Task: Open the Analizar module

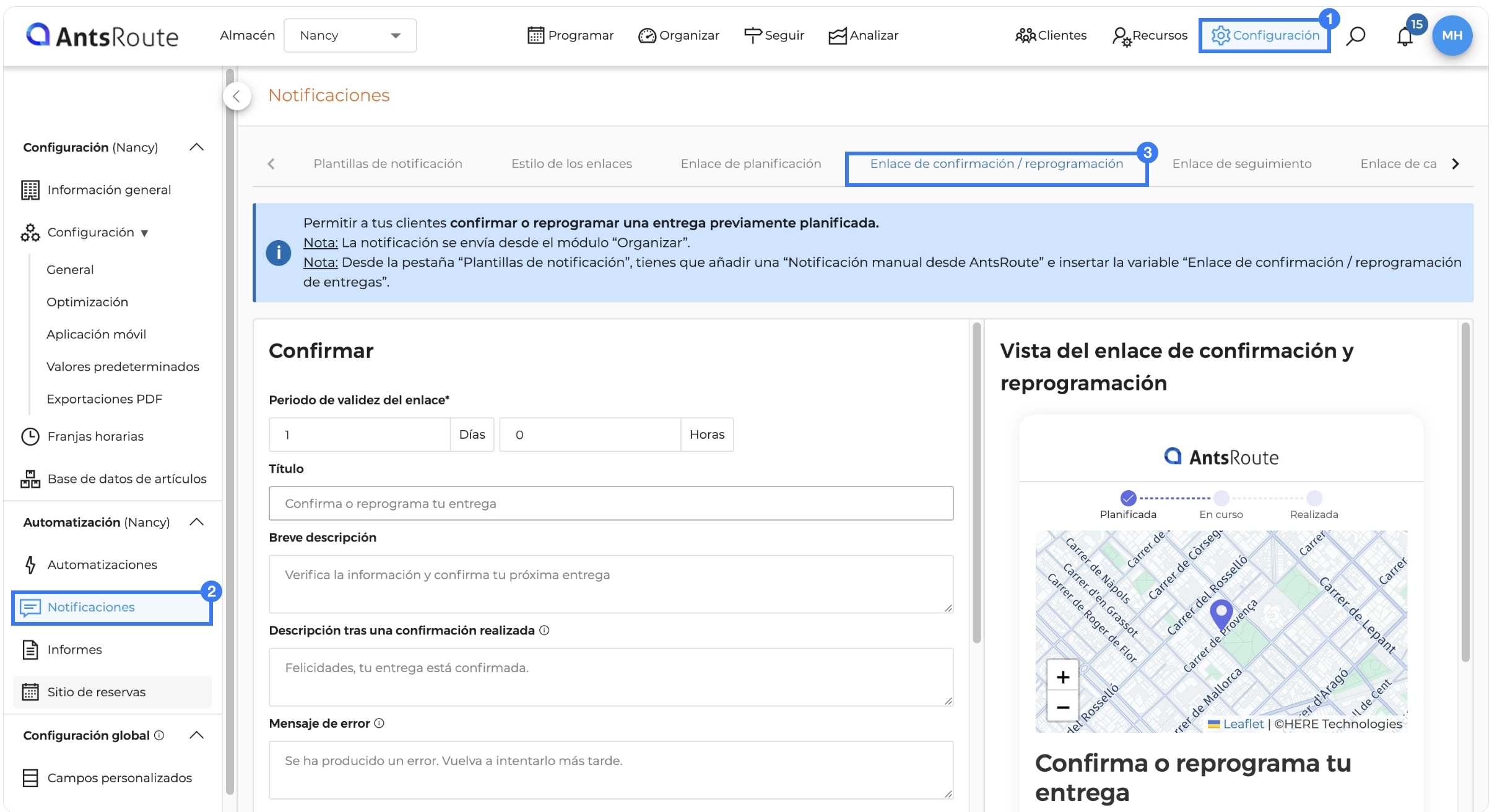Action: (863, 35)
